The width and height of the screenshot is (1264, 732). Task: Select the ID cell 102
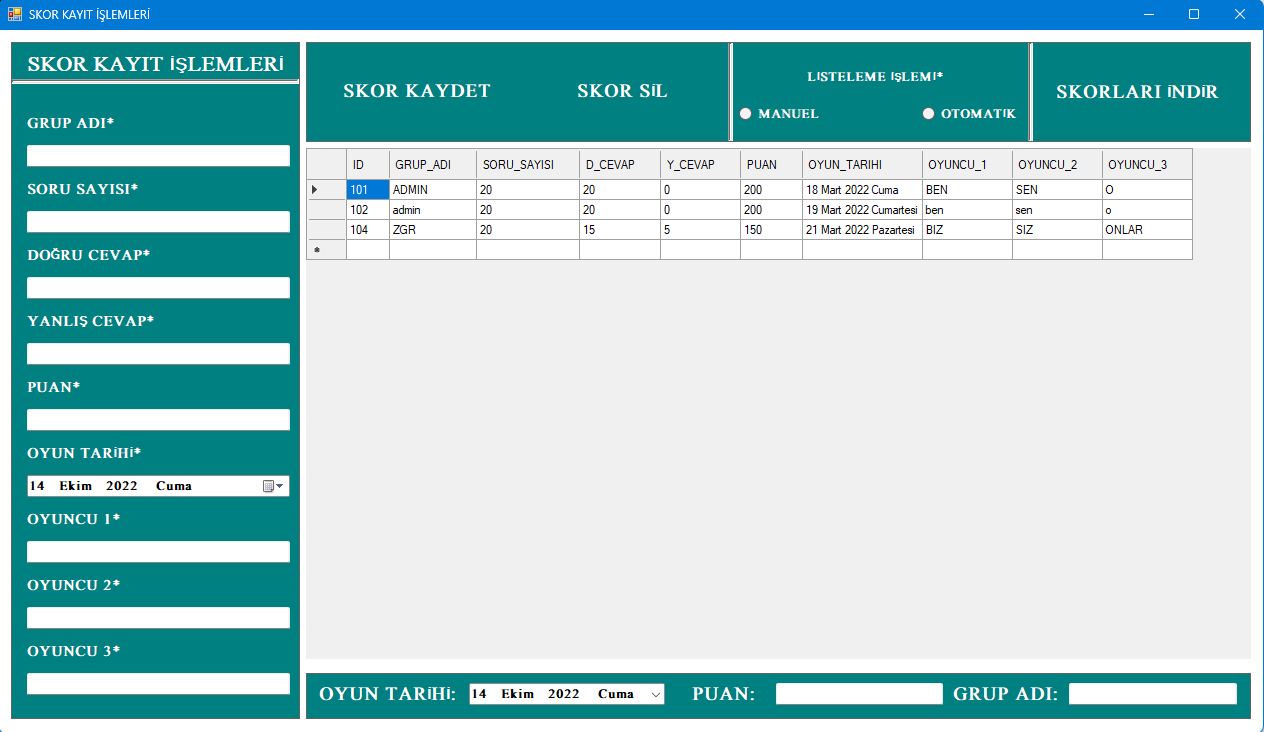[368, 210]
